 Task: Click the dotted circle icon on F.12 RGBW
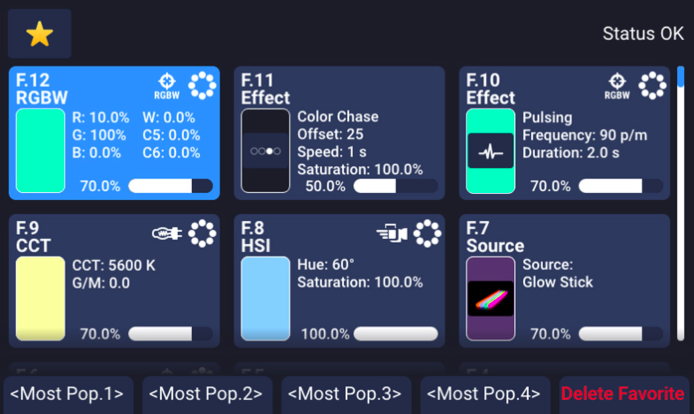201,87
